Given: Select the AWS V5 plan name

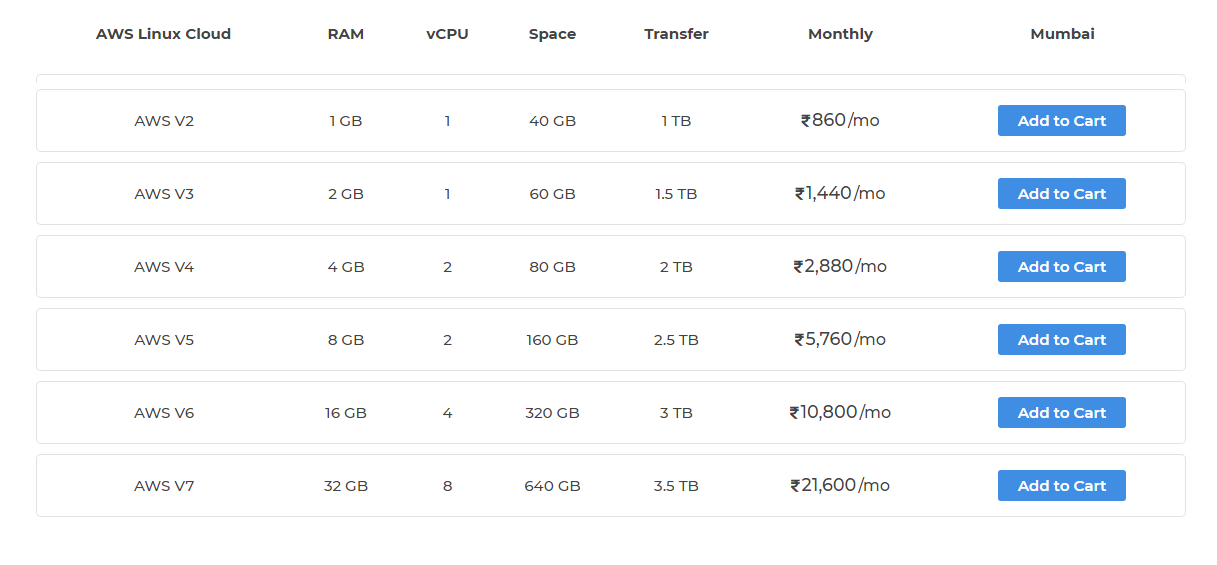Looking at the screenshot, I should (164, 340).
